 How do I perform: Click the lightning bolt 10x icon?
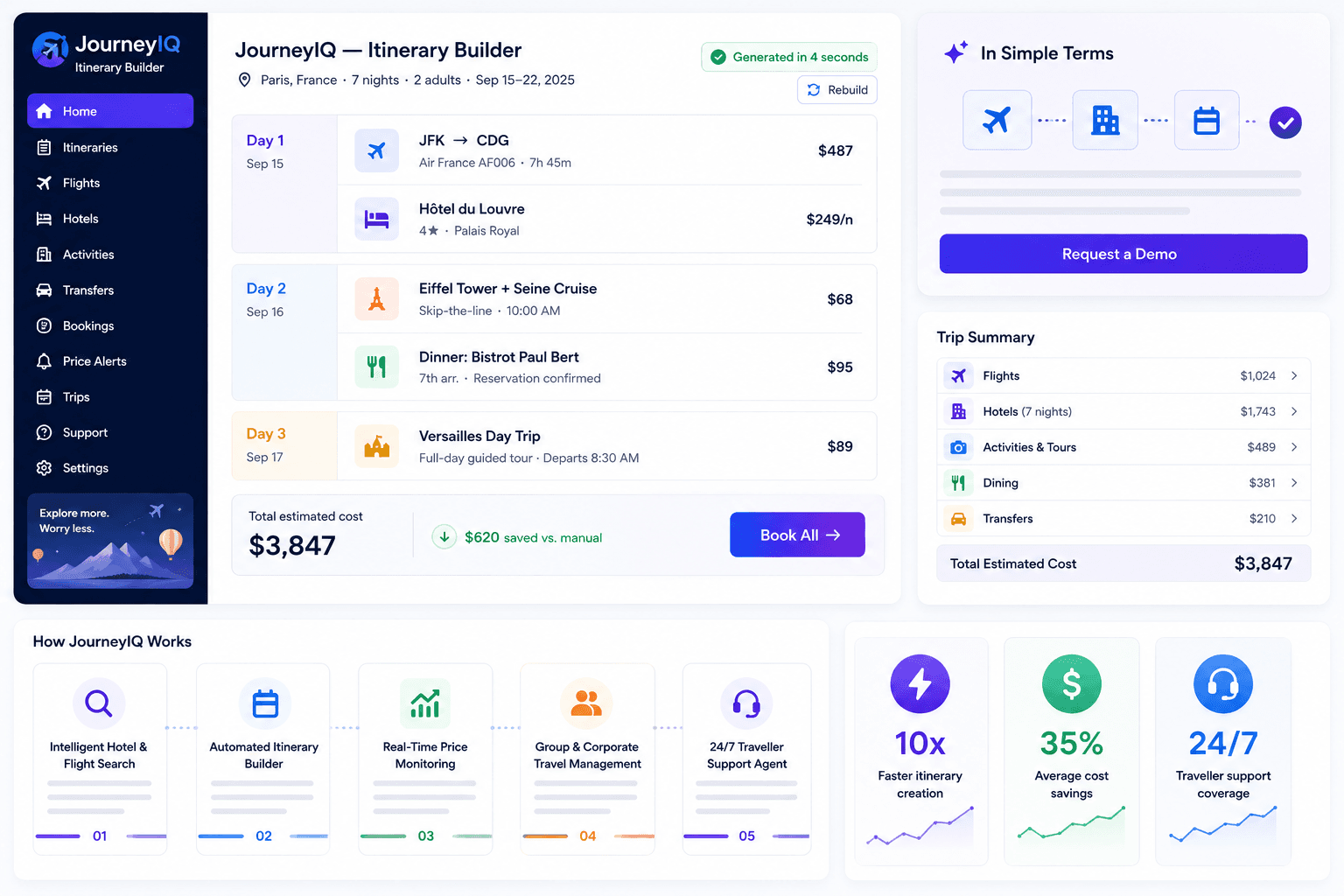920,684
